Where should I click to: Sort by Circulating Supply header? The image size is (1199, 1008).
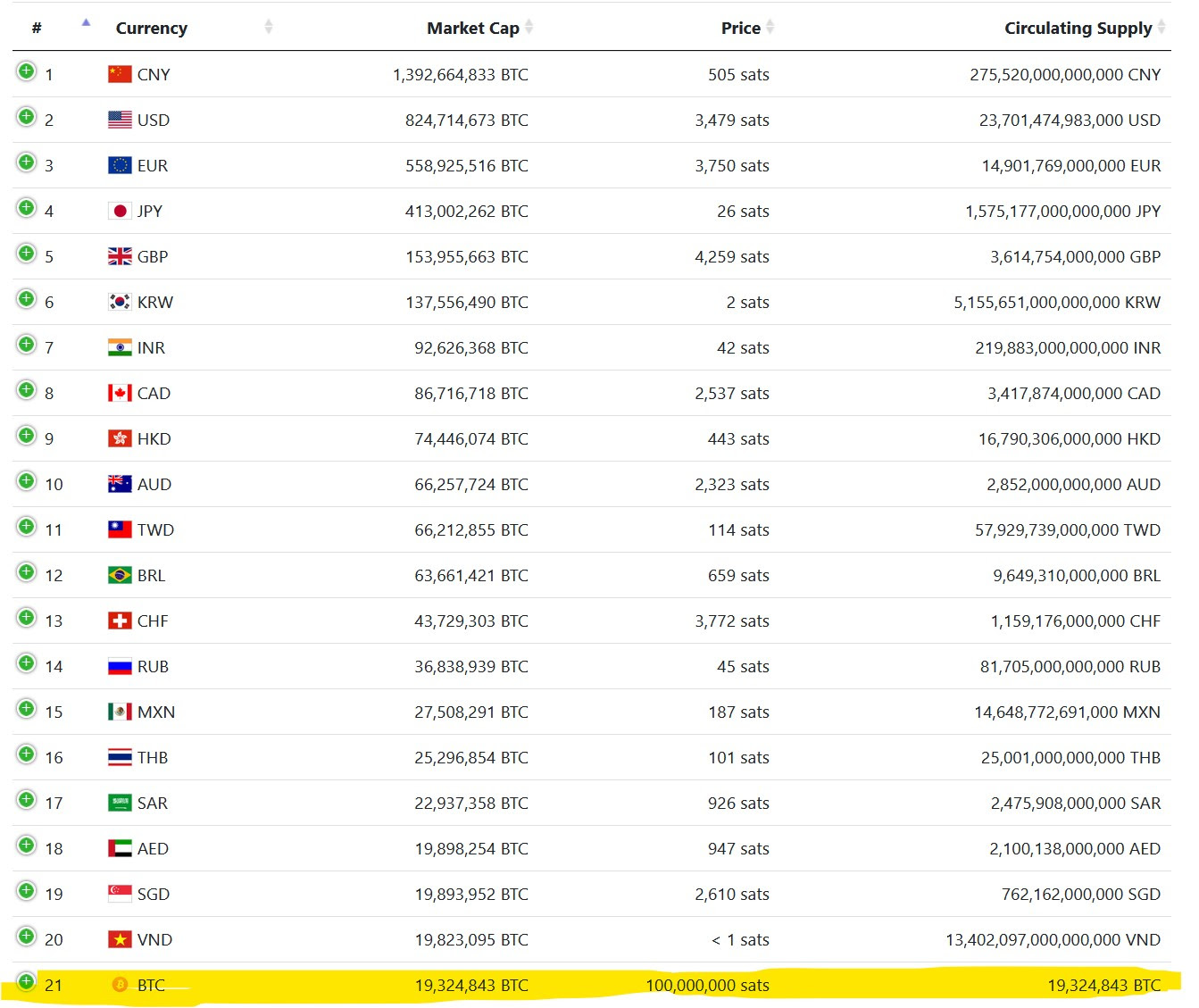point(1078,28)
